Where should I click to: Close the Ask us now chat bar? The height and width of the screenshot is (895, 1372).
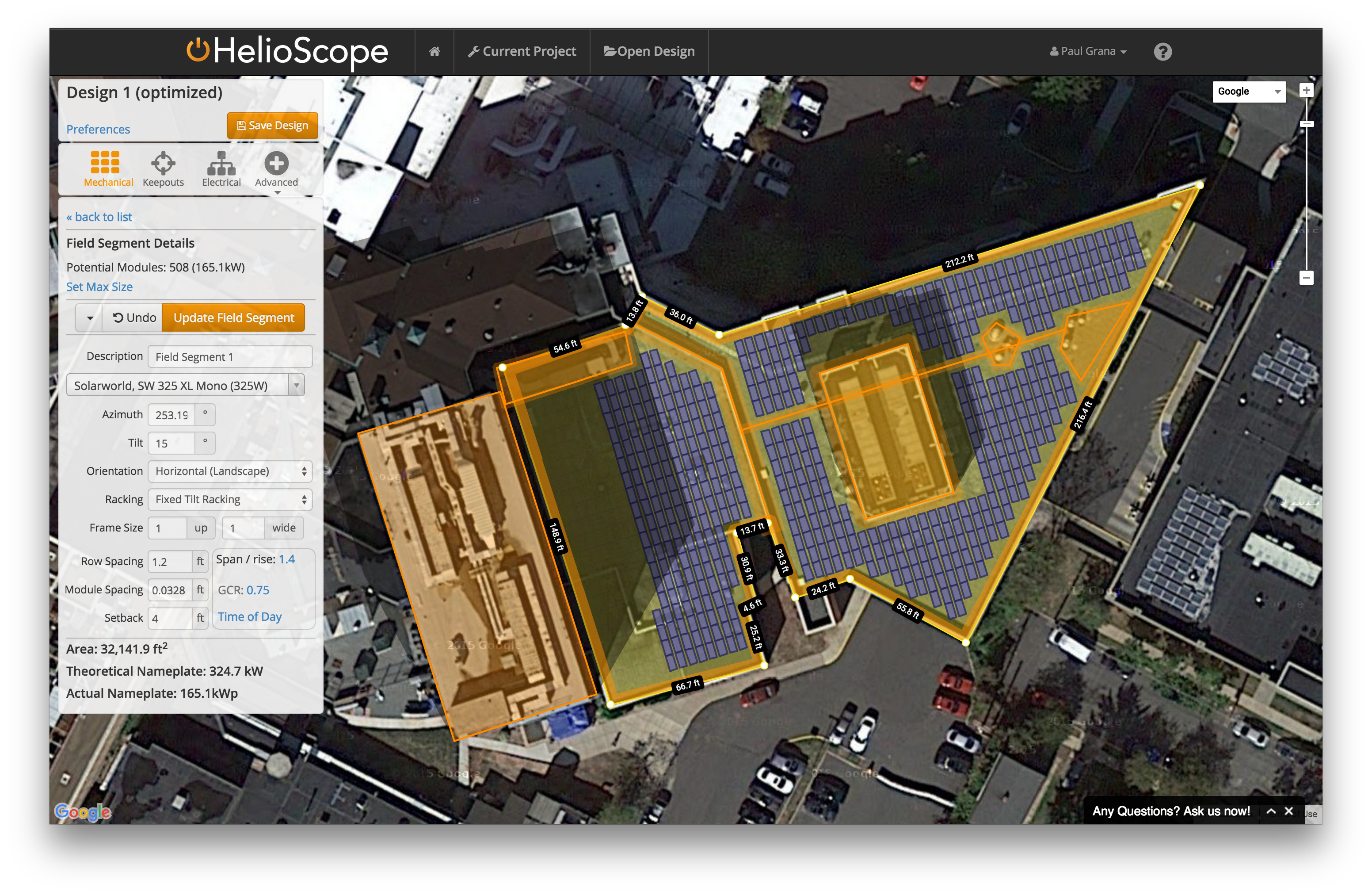point(1289,811)
